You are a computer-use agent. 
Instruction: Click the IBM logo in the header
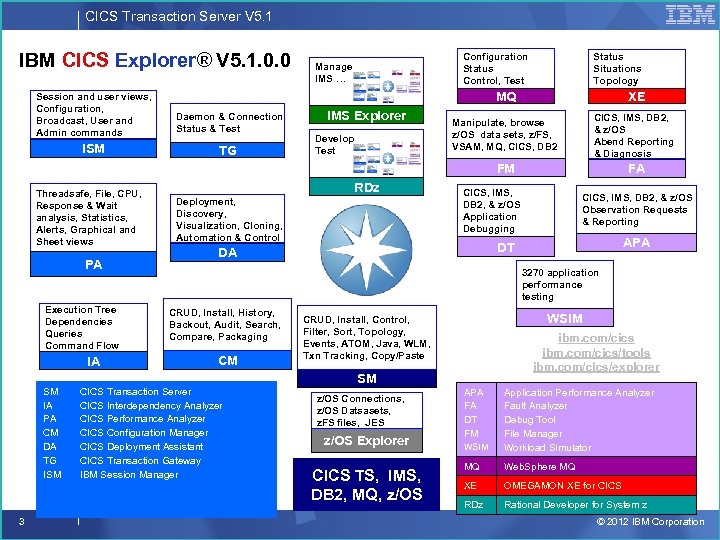point(690,15)
